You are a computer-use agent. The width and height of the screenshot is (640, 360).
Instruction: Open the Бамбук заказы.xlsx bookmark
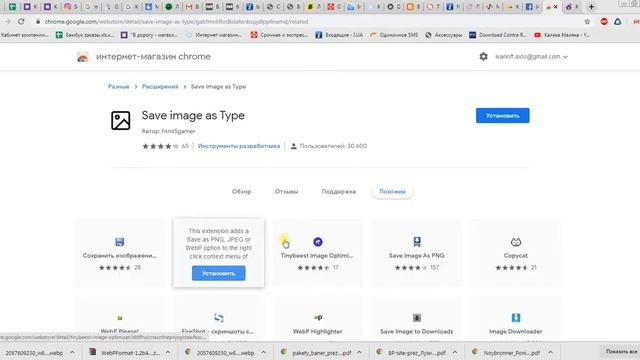click(x=85, y=35)
